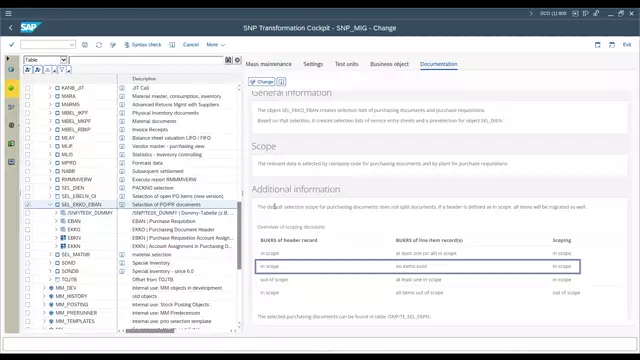
Task: Tick the checkbox for KANB_JIT
Action: pos(27,88)
